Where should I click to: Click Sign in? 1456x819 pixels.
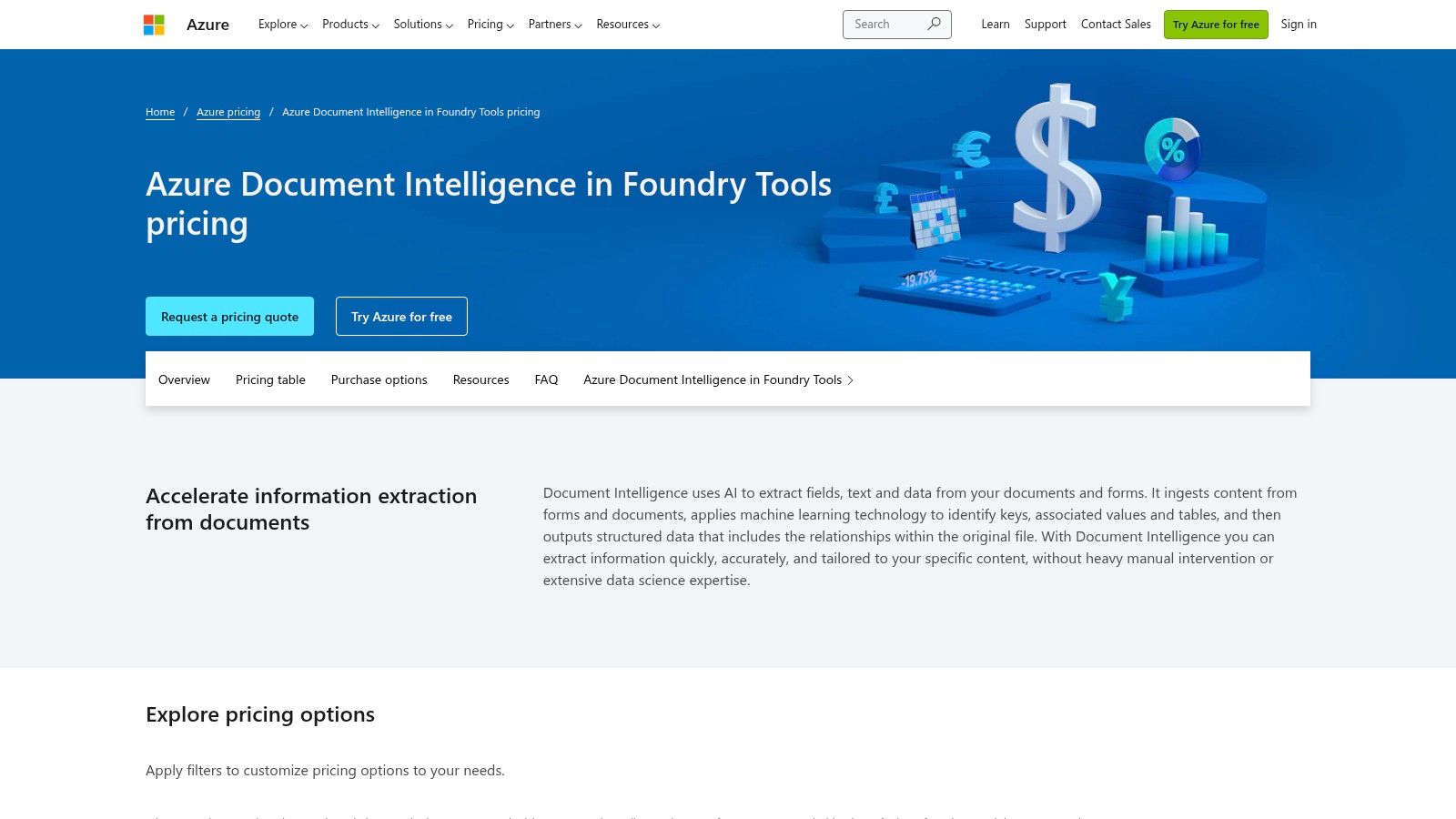[x=1299, y=25]
